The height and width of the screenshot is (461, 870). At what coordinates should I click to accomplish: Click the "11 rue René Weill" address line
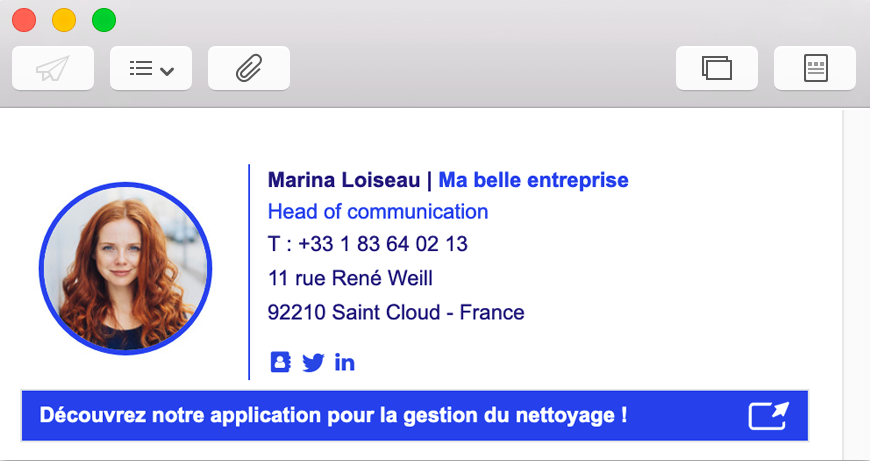click(x=350, y=278)
